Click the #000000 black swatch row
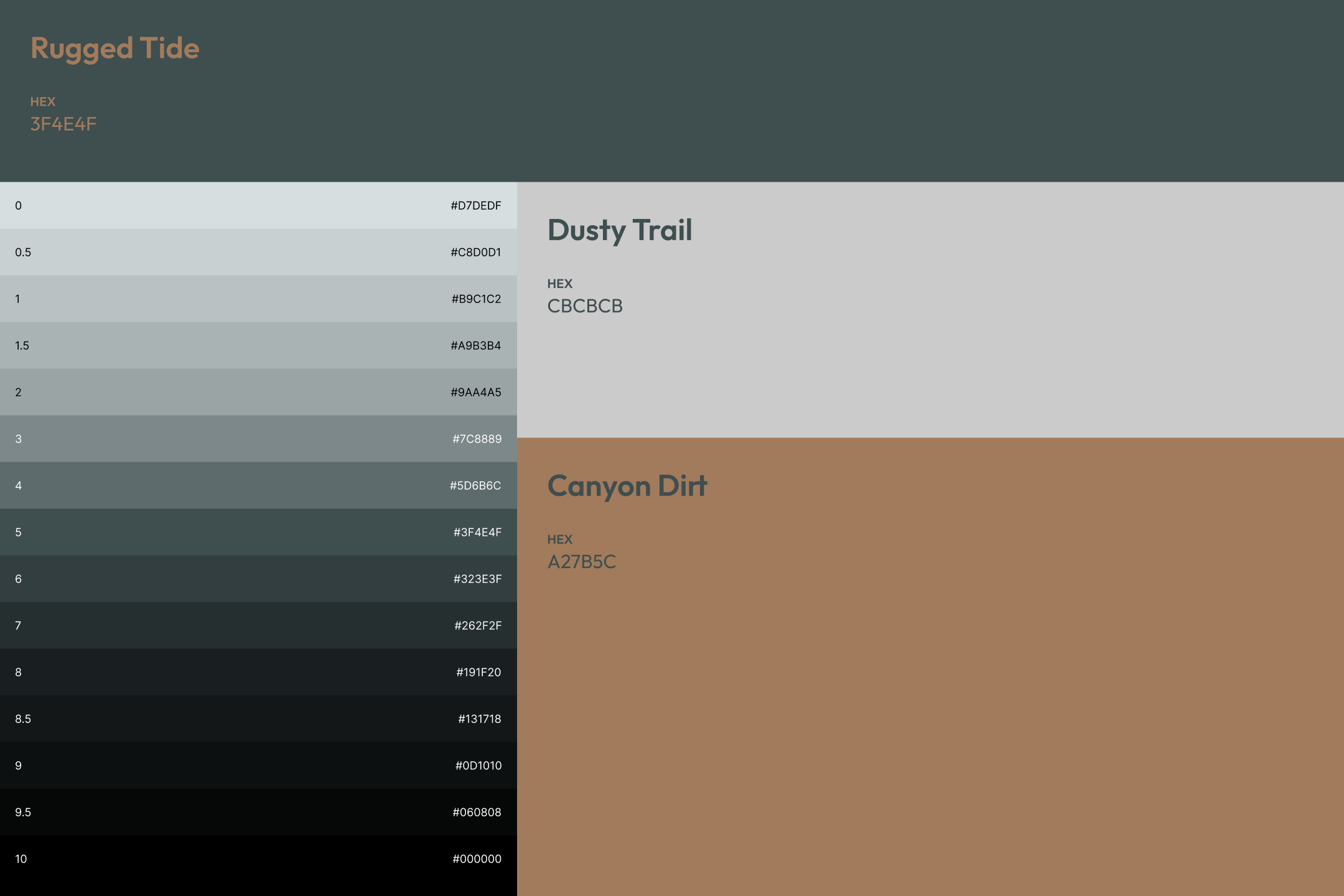Image resolution: width=1344 pixels, height=896 pixels. click(x=258, y=859)
